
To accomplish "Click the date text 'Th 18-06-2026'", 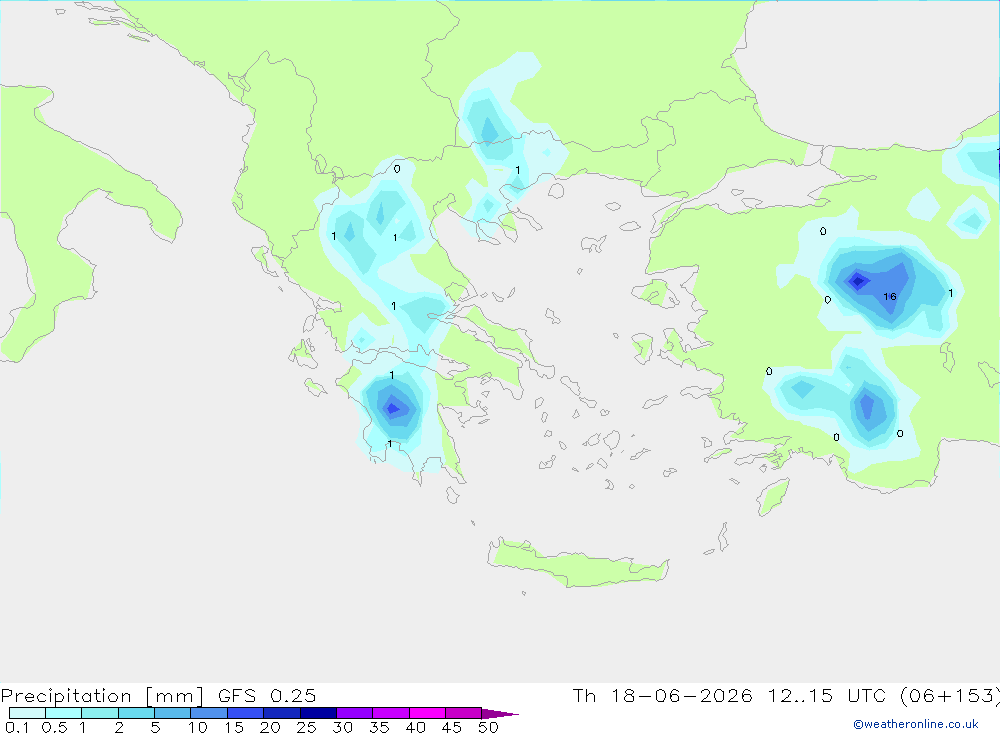I will [x=662, y=695].
